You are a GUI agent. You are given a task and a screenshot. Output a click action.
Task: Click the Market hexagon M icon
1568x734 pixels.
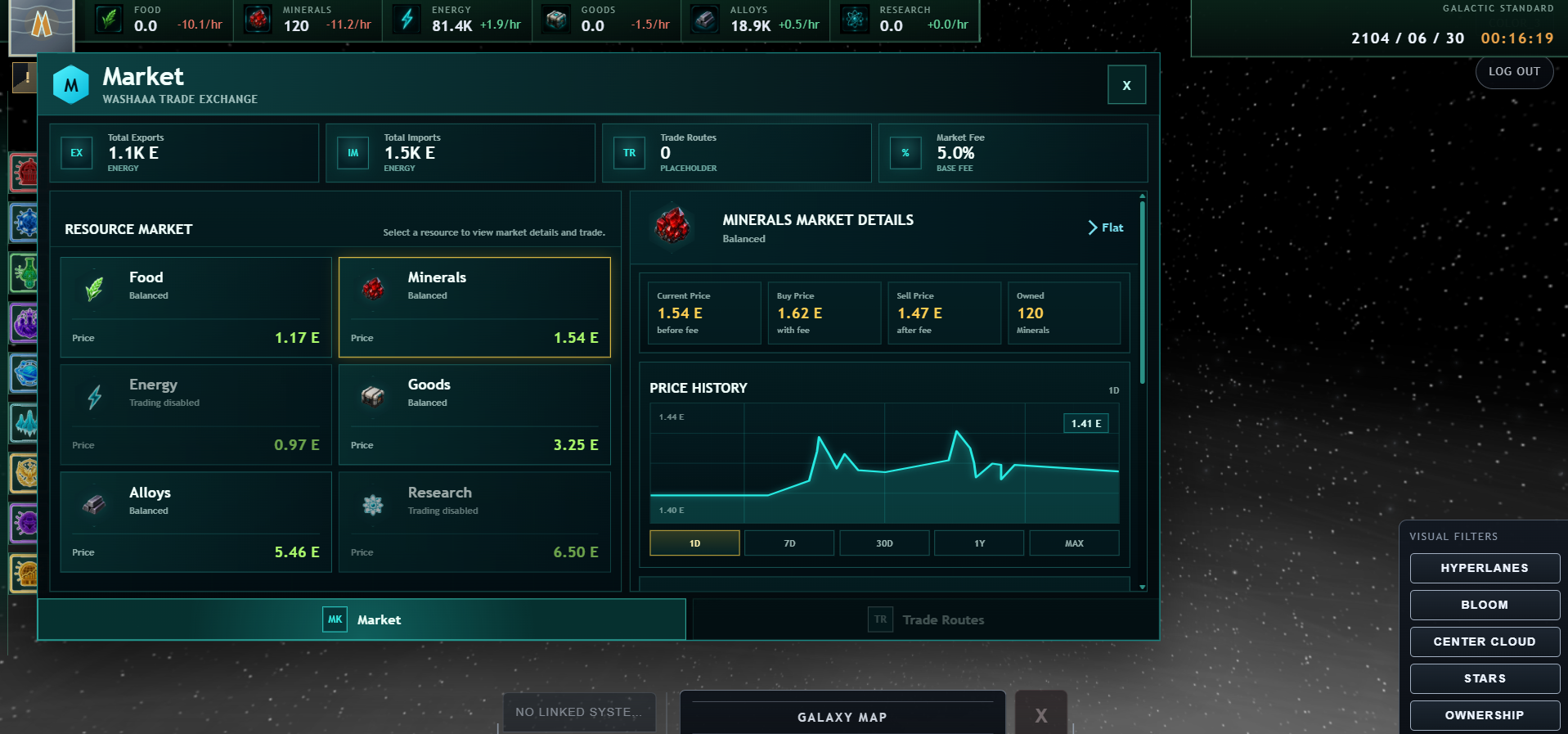pyautogui.click(x=71, y=84)
